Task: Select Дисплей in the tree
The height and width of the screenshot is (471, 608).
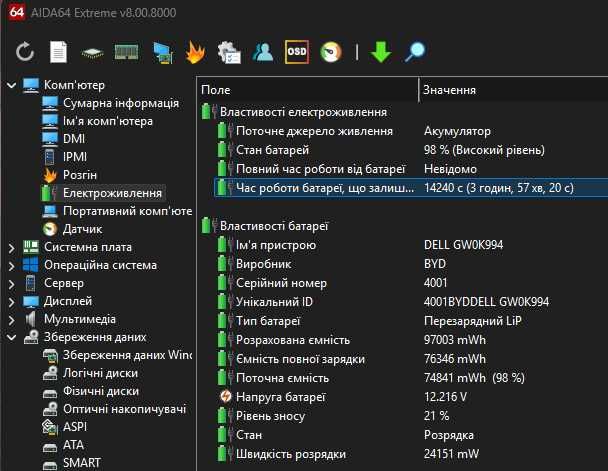Action: 68,301
